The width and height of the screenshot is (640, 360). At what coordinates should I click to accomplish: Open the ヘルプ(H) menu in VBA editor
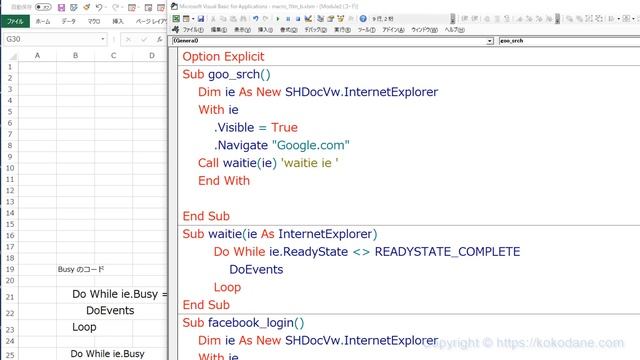click(454, 30)
